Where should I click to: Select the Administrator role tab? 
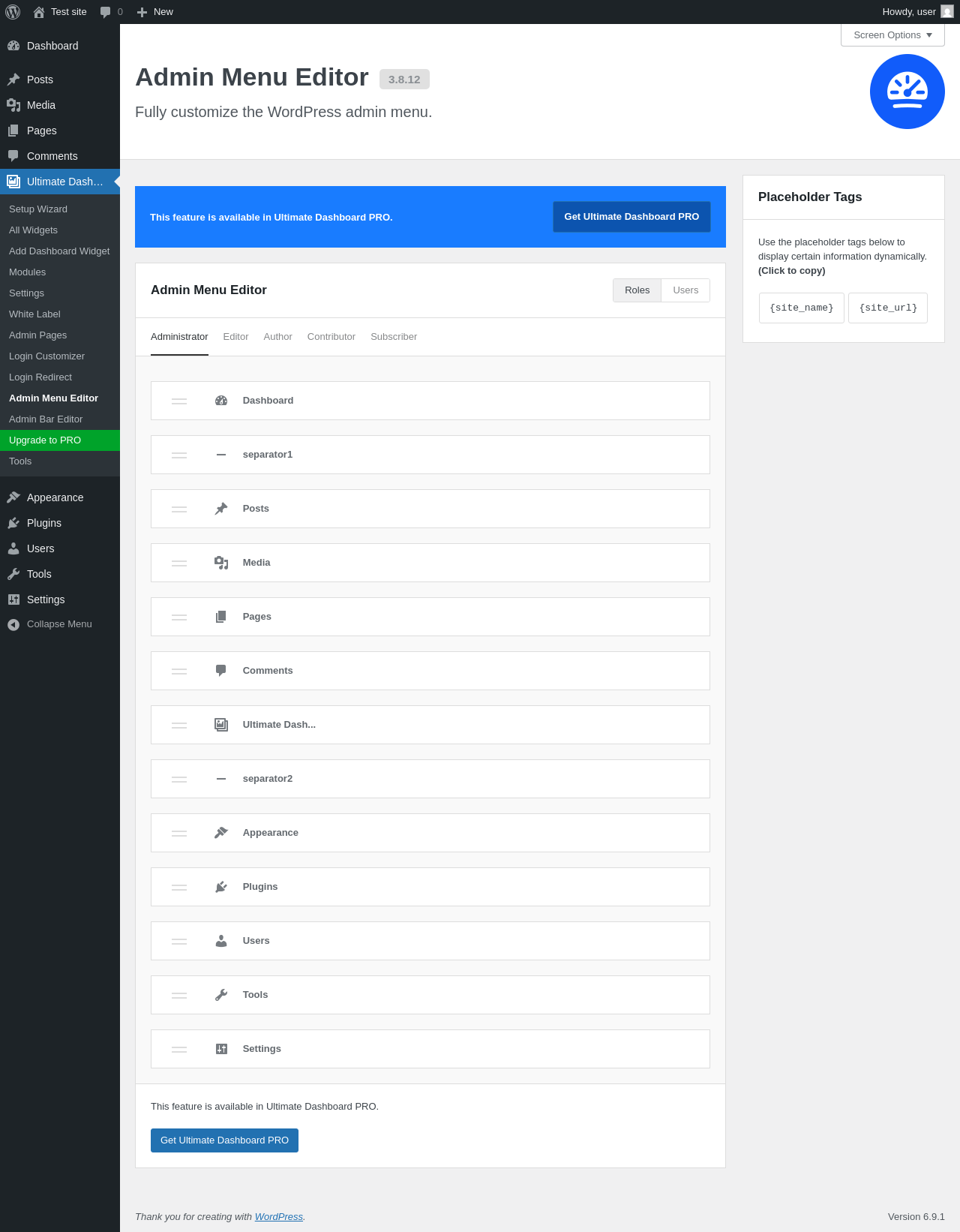coord(179,337)
